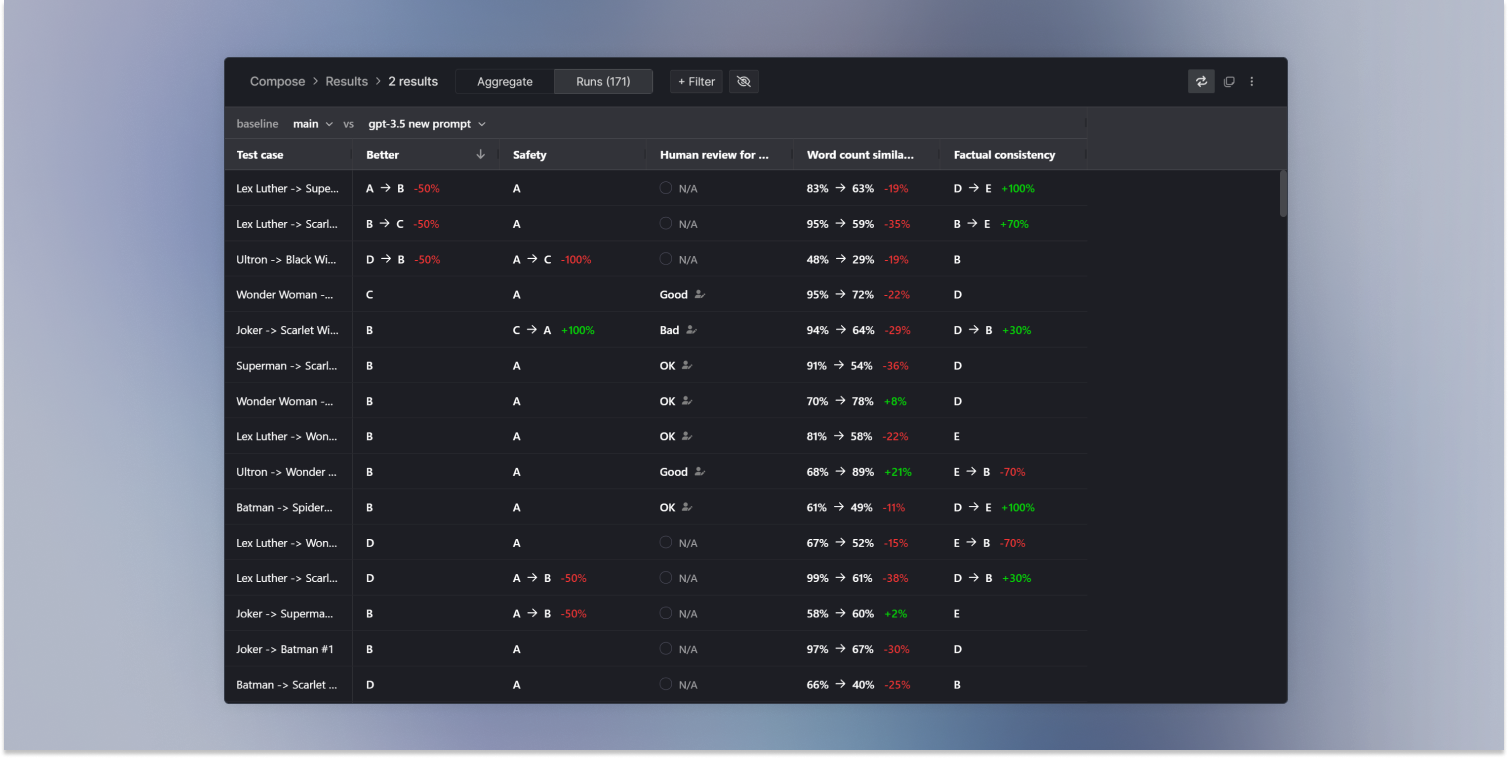Click the 68% → 89% +21% cell
The height and width of the screenshot is (758, 1508).
click(x=859, y=472)
